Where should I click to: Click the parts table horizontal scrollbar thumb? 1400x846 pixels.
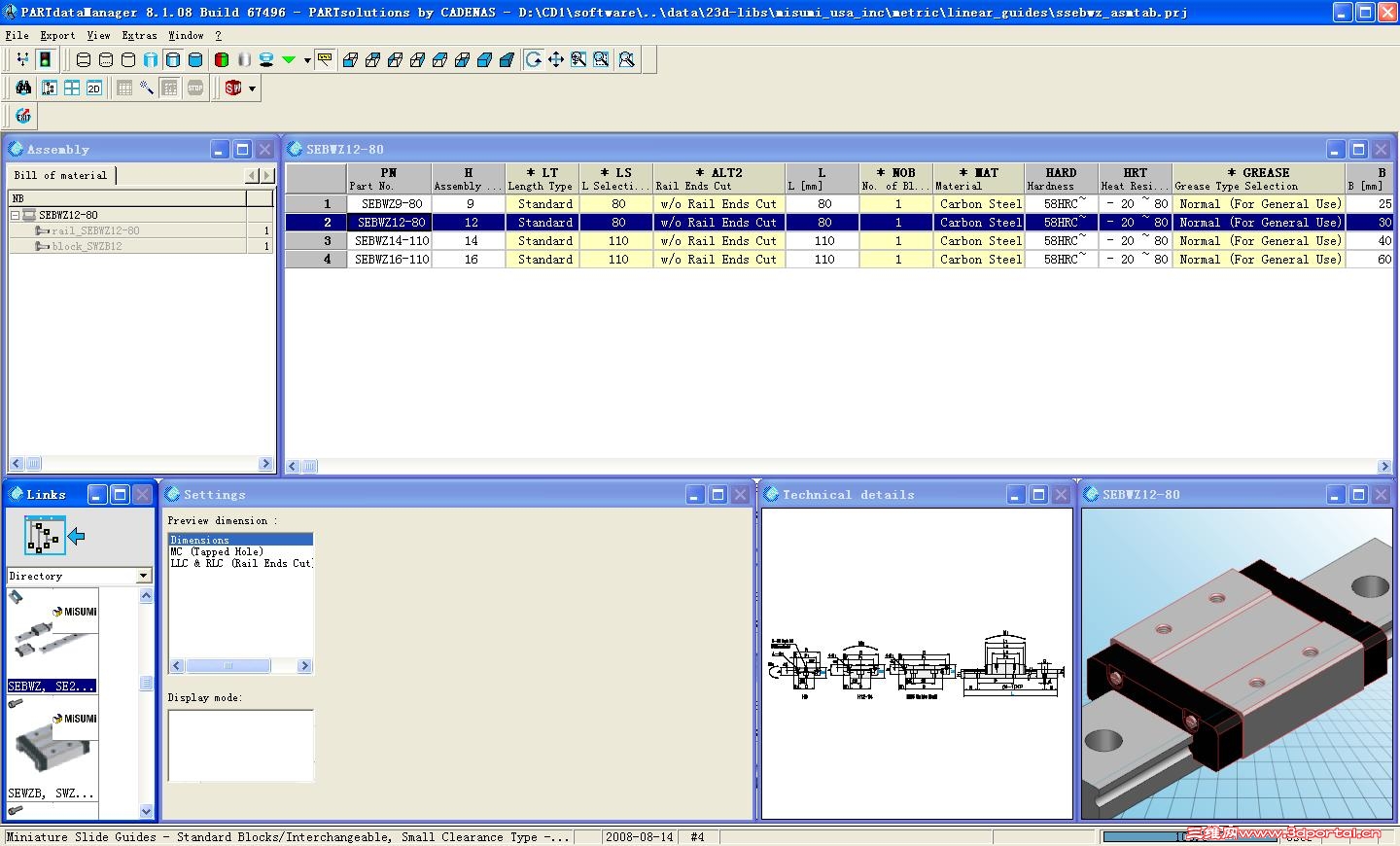[309, 466]
